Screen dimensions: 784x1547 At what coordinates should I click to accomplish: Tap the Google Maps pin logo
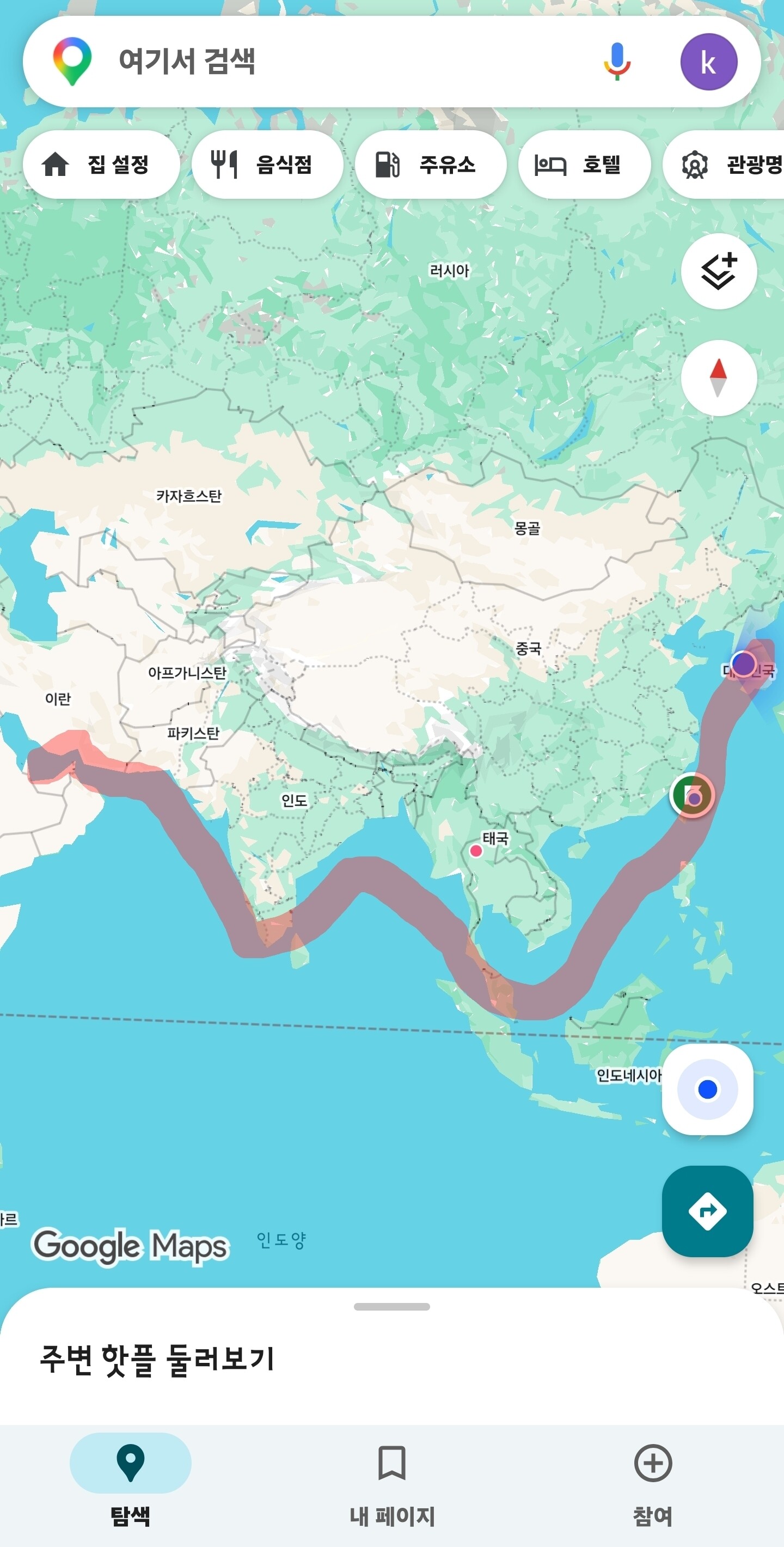pyautogui.click(x=72, y=61)
